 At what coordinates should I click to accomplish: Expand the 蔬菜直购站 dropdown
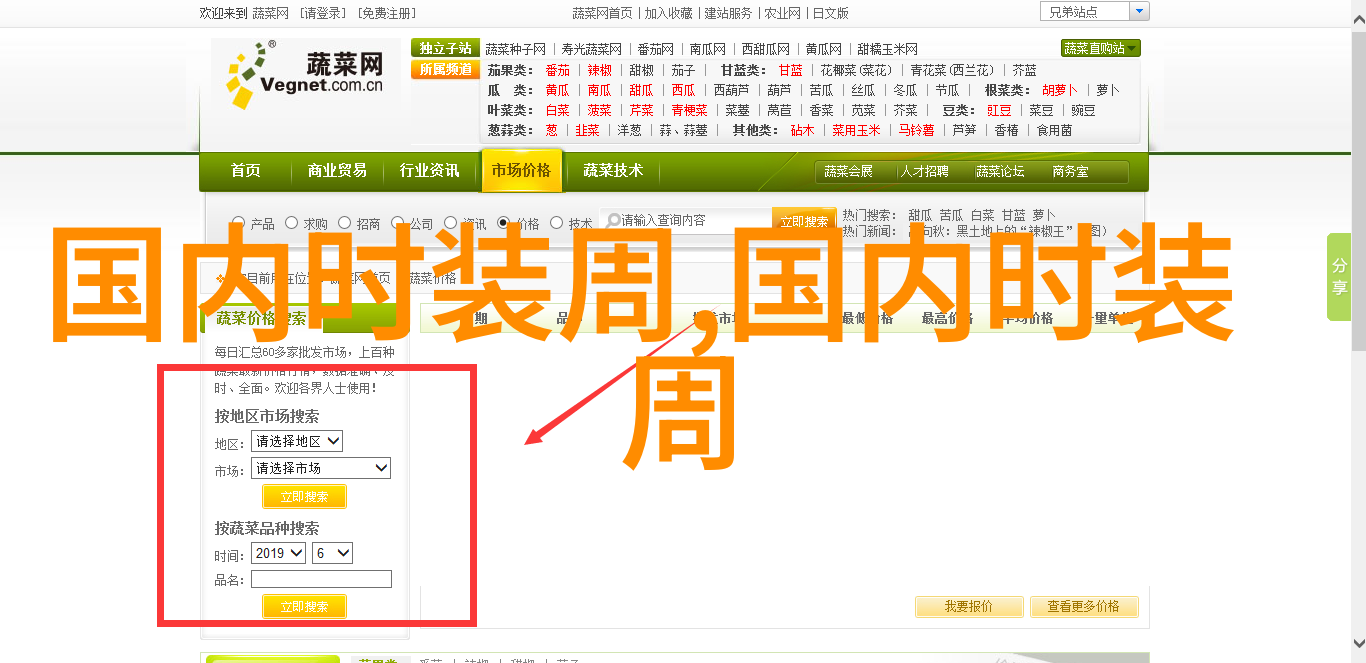(x=1100, y=48)
